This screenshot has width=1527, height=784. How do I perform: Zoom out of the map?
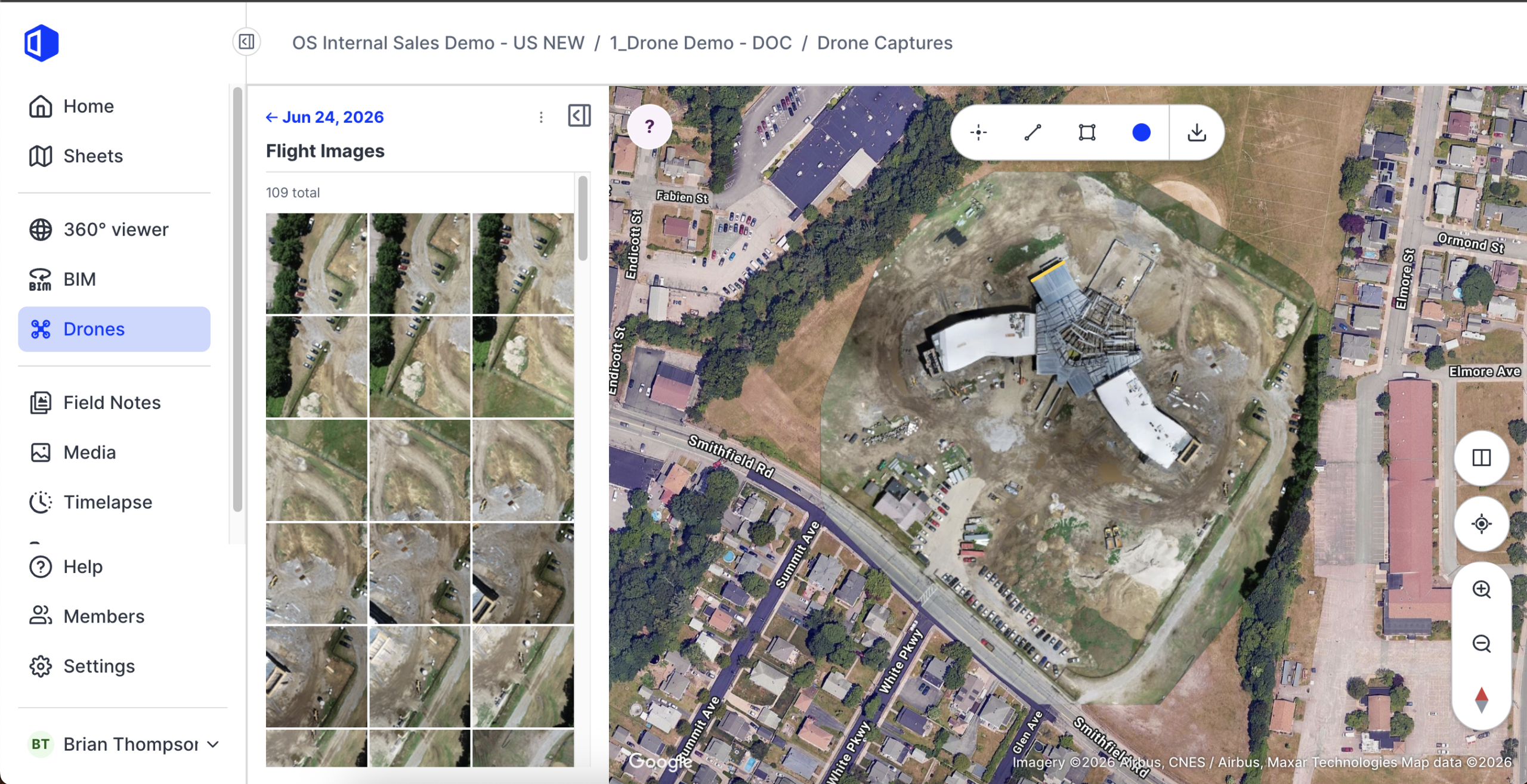click(x=1482, y=644)
